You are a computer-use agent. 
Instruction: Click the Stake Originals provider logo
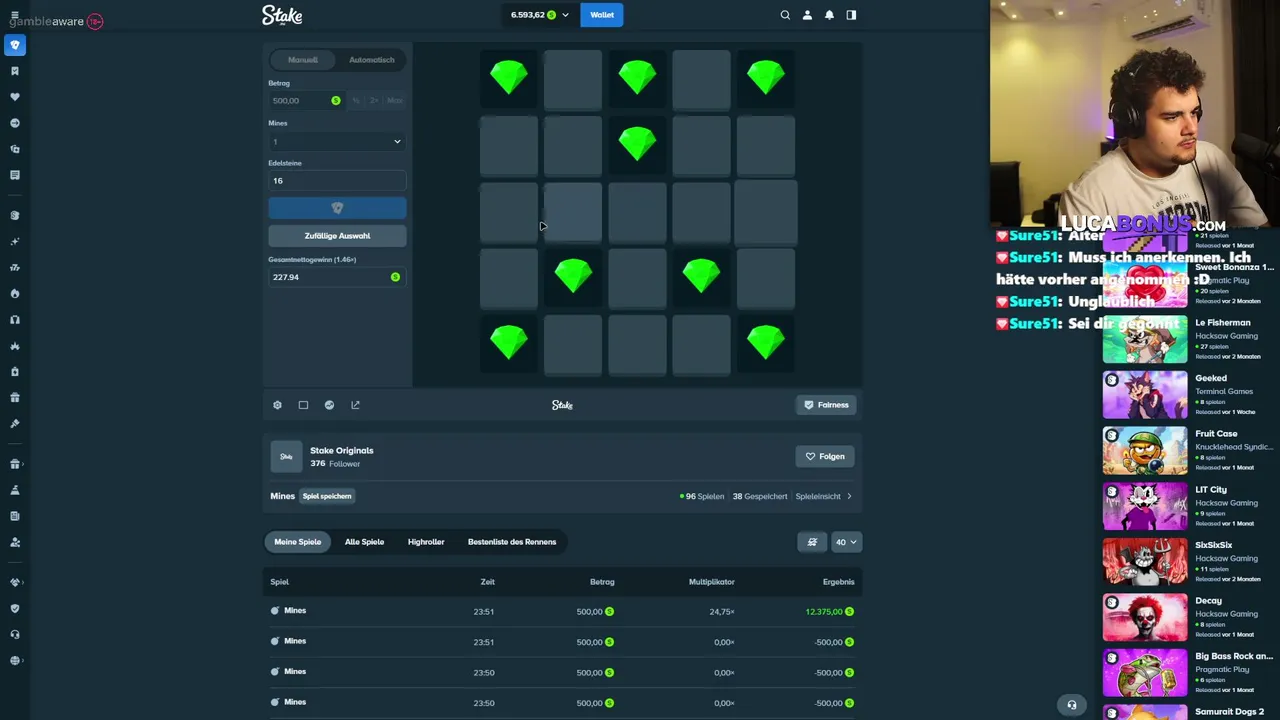[x=286, y=456]
